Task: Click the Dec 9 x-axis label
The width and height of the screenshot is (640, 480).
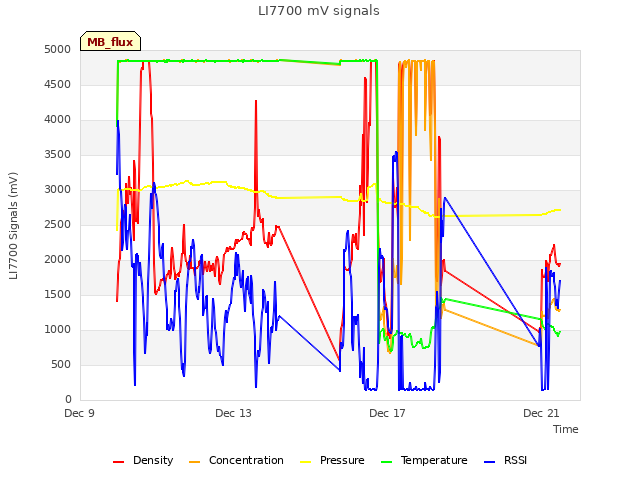Action: pyautogui.click(x=80, y=413)
